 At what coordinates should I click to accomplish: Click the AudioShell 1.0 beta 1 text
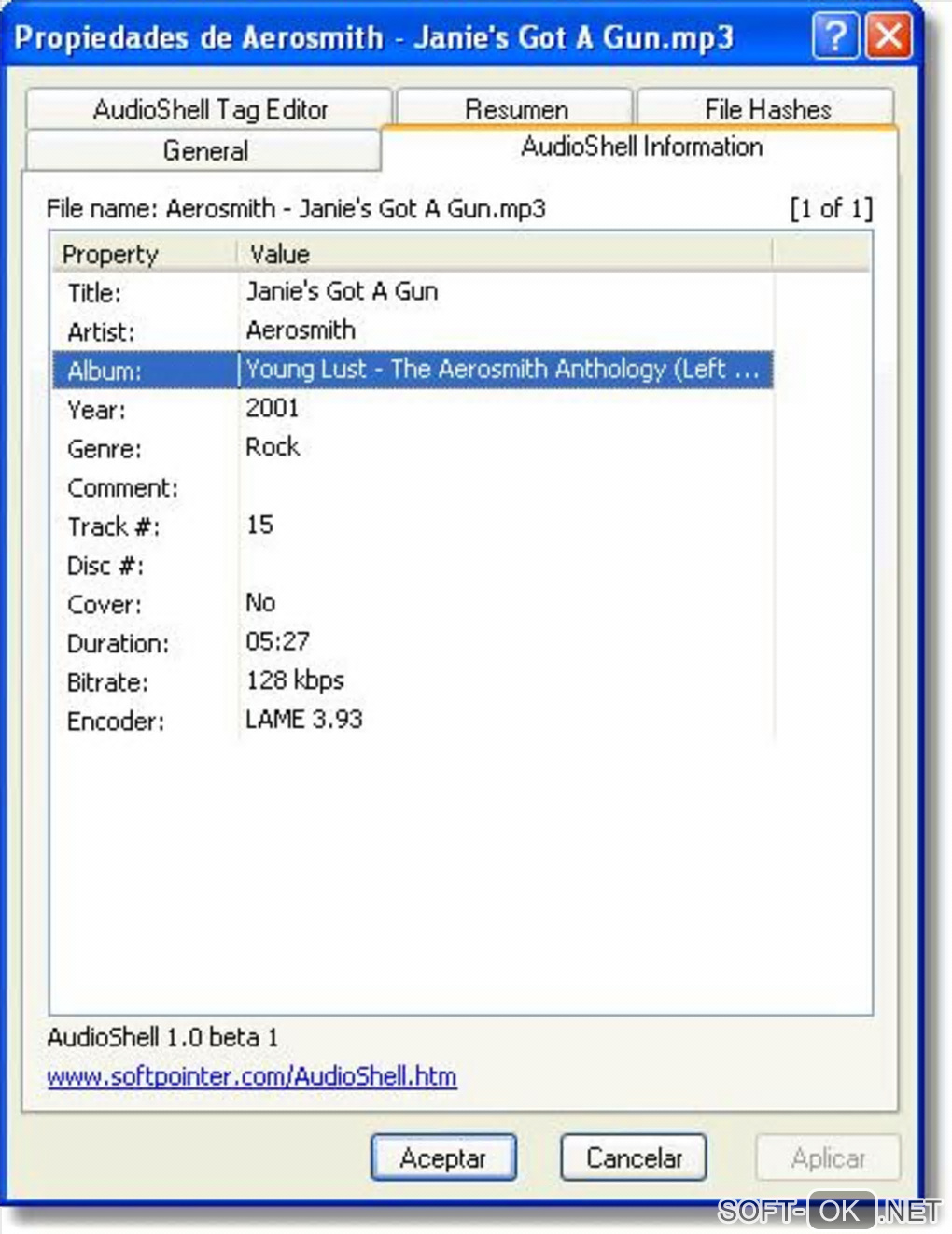point(162,1037)
